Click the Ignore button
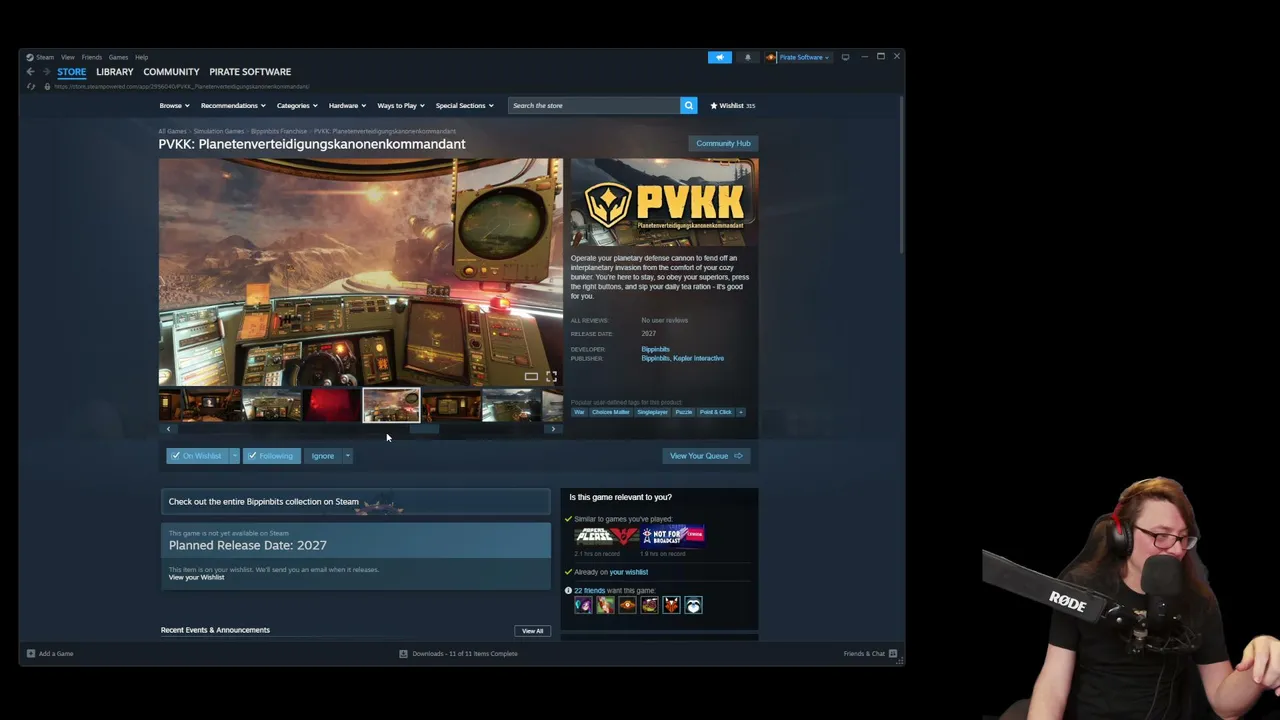 322,456
